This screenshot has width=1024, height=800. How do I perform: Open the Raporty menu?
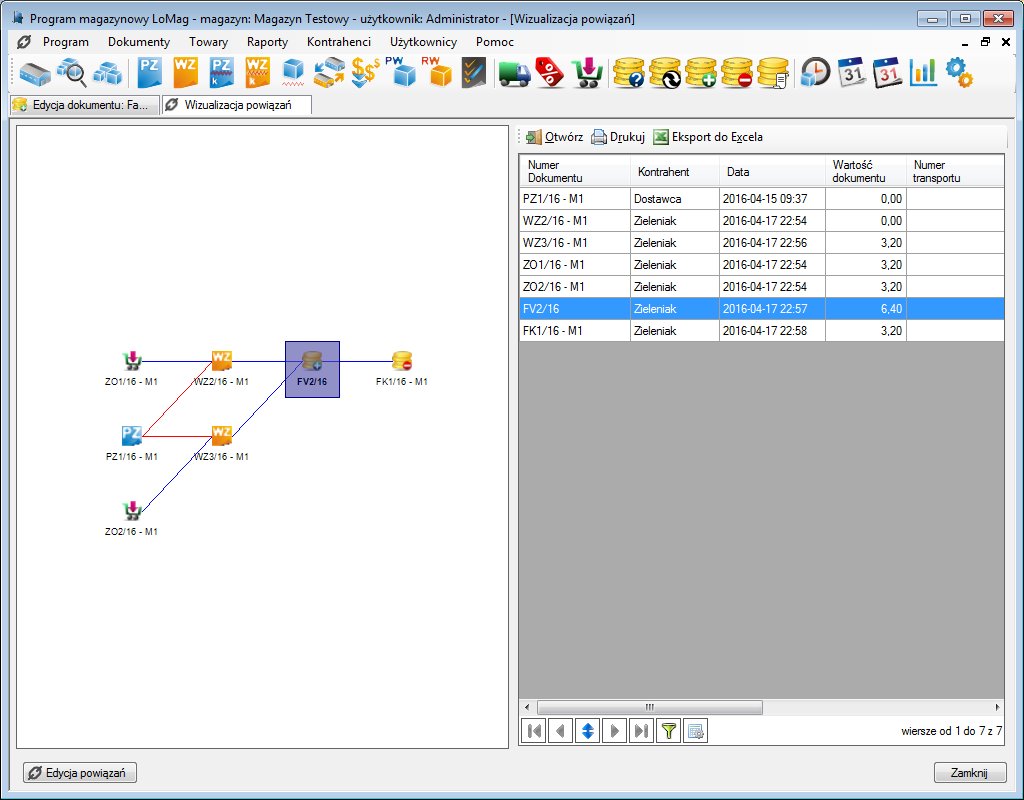267,42
